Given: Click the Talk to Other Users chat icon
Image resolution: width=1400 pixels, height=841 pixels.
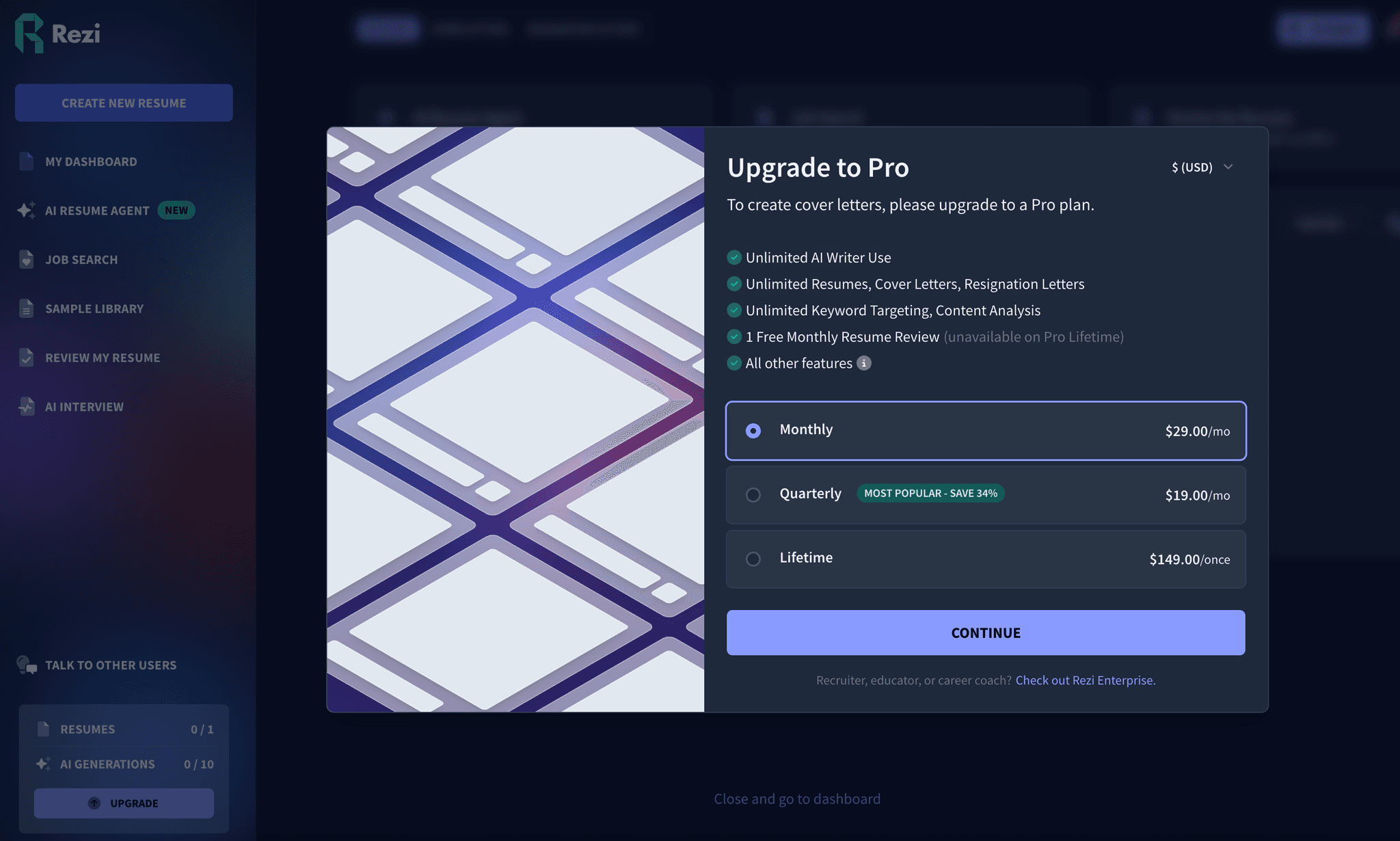Looking at the screenshot, I should 26,665.
